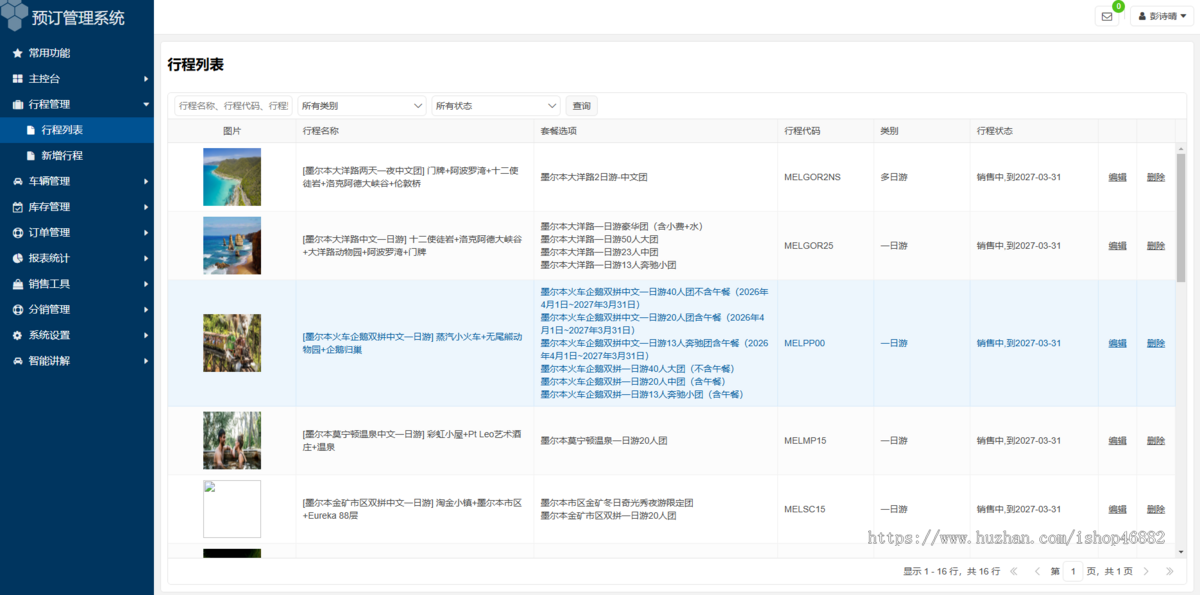Click 删除 for MELGOR2NS row
1200x595 pixels.
(1156, 177)
